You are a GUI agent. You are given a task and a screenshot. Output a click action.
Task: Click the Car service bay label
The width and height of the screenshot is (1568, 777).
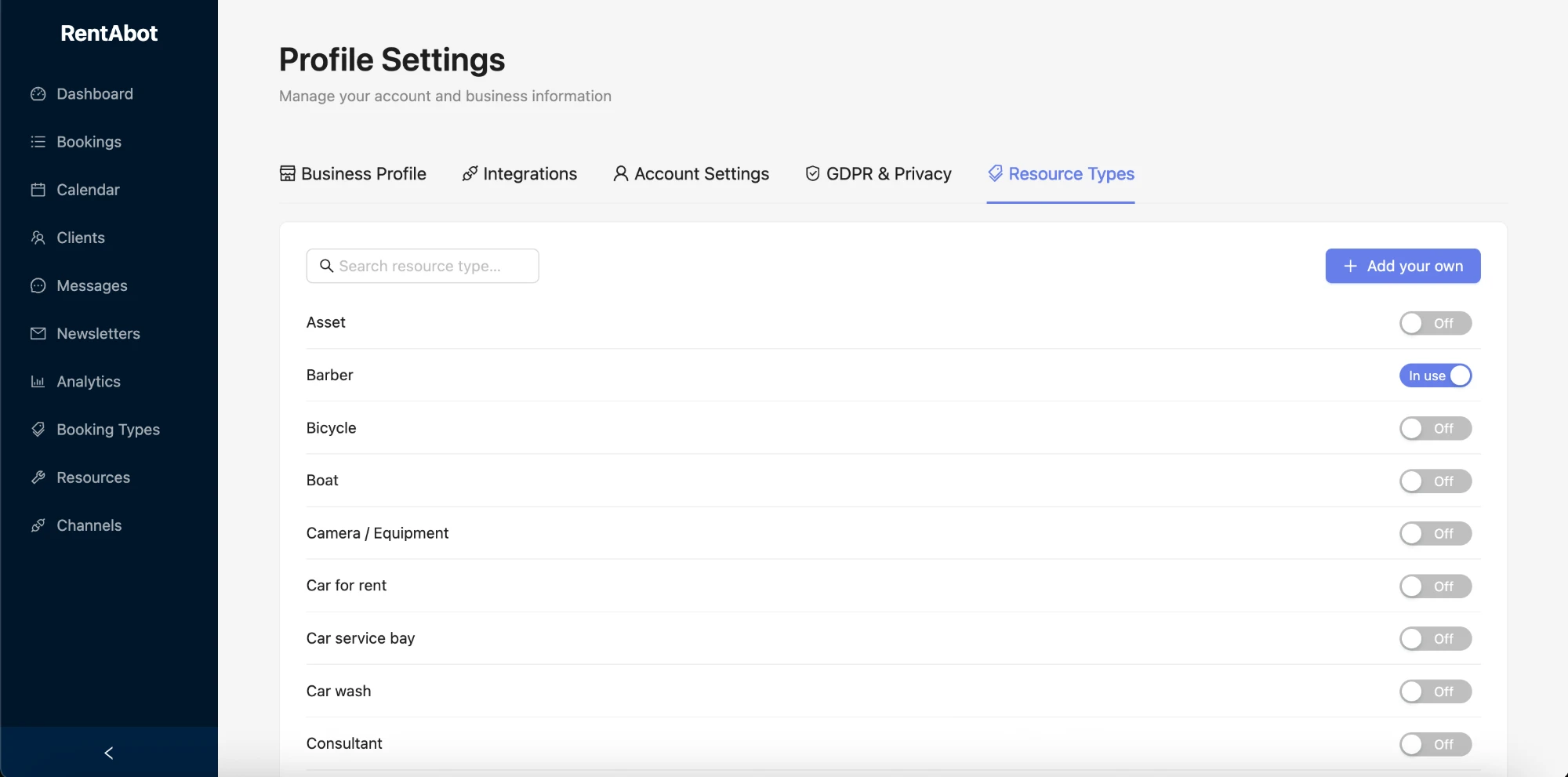tap(361, 638)
